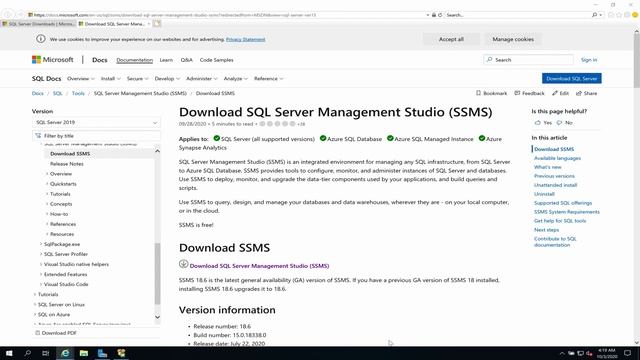Open Task View on taskbar
The image size is (640, 360).
[46, 353]
